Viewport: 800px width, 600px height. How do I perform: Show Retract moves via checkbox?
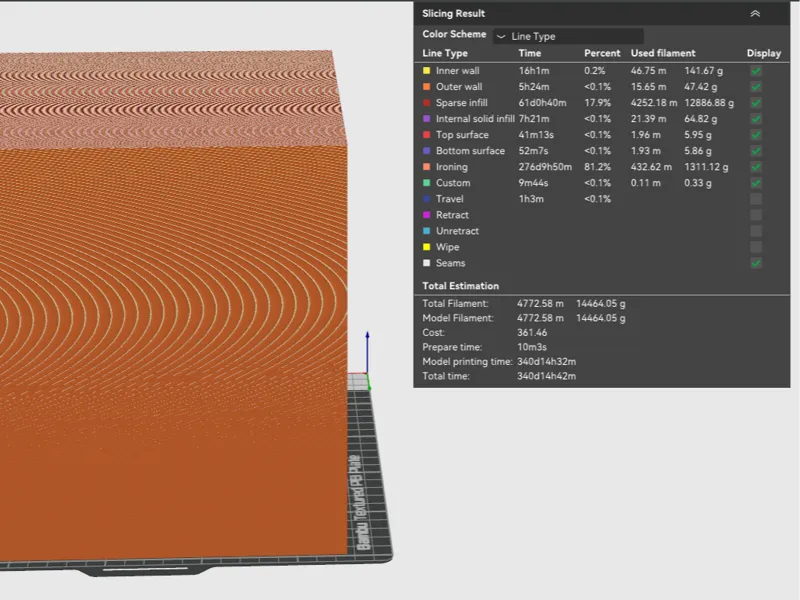pyautogui.click(x=756, y=215)
